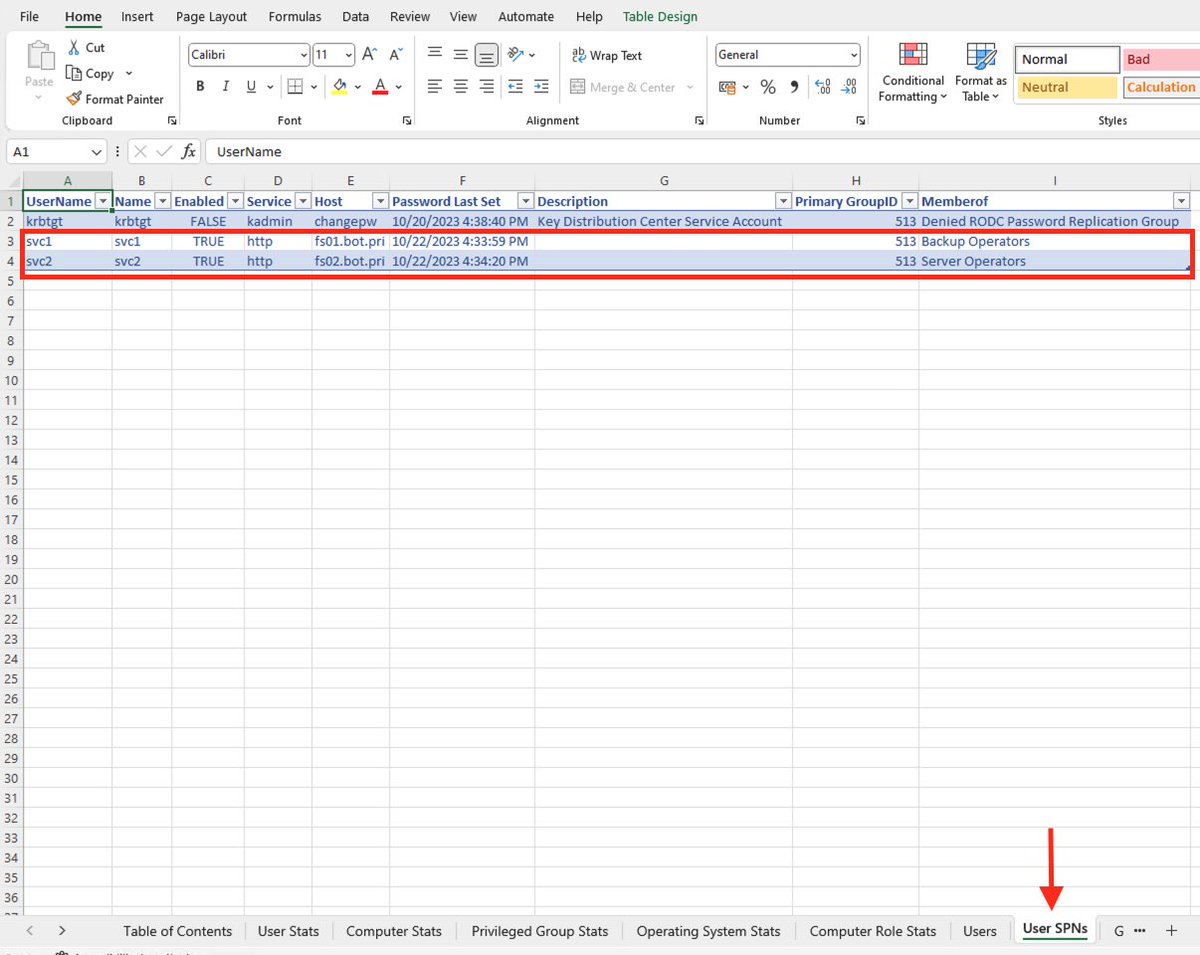Switch to the Table Design ribbon tab
This screenshot has width=1200, height=955.
point(660,16)
